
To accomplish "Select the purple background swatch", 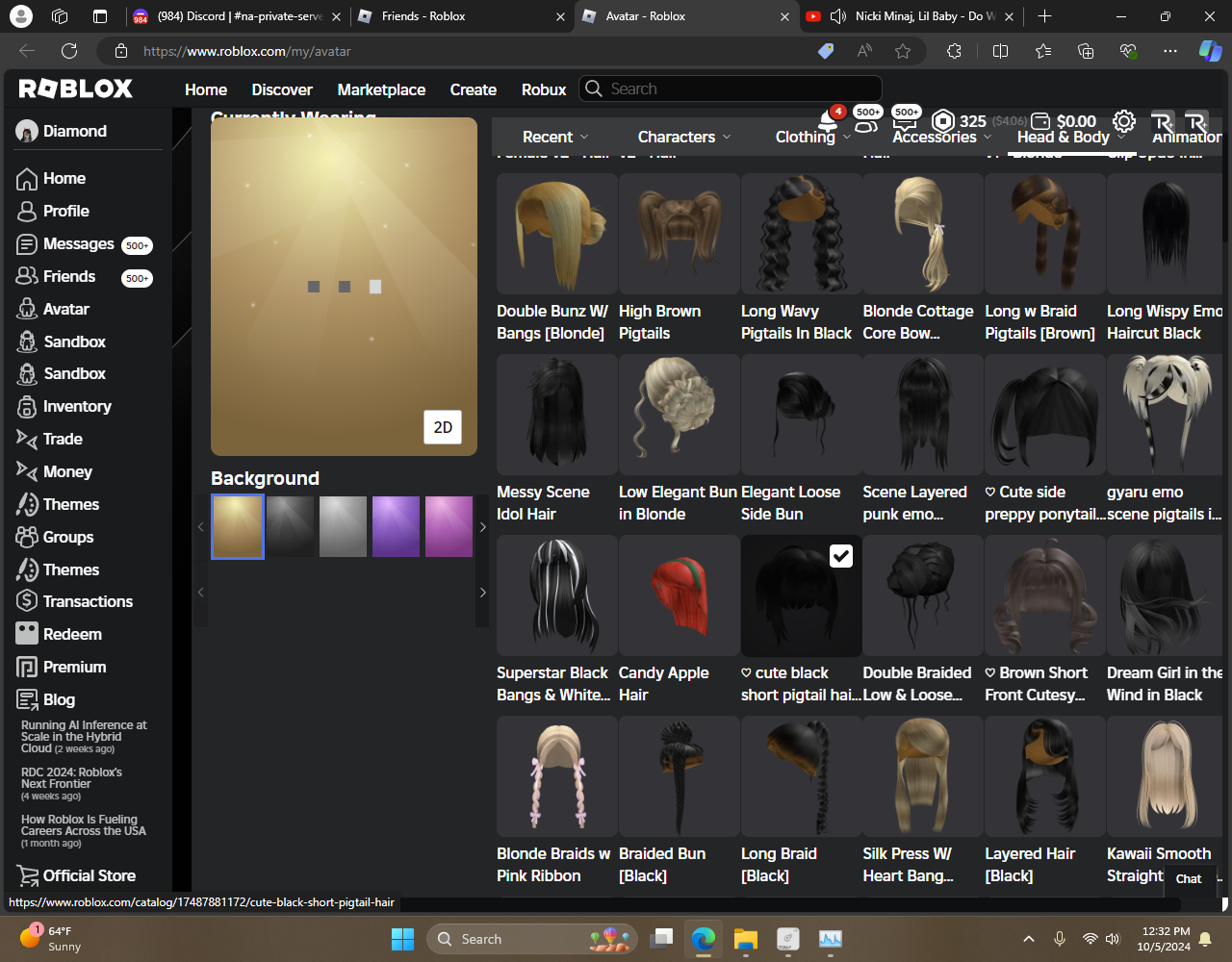I will [396, 527].
